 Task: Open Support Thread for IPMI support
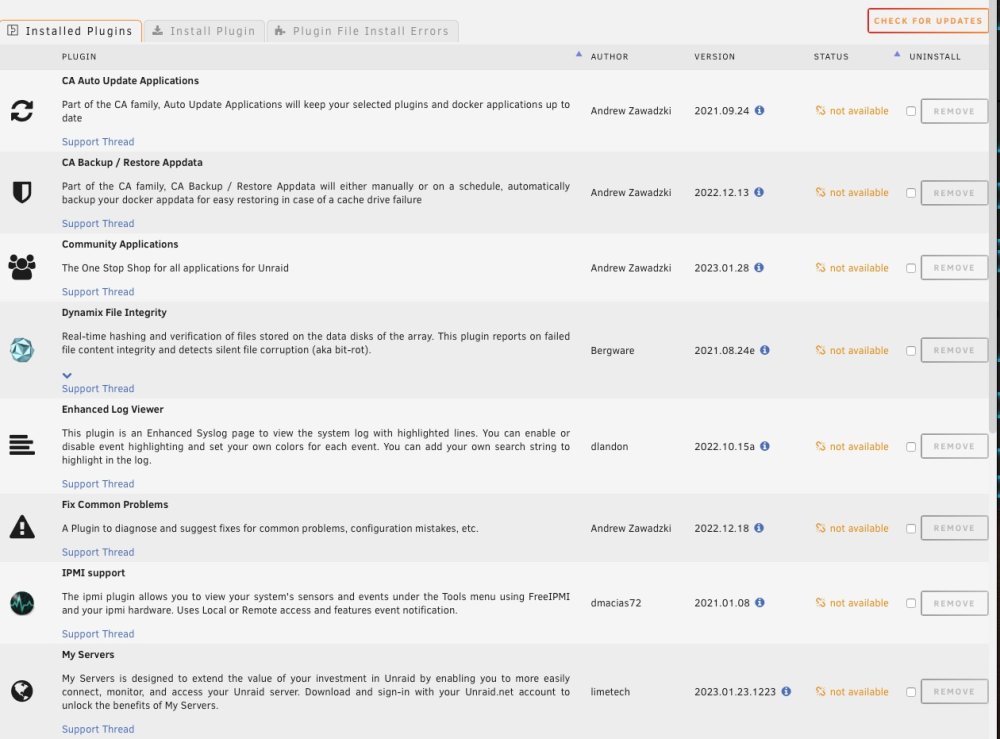(x=98, y=634)
